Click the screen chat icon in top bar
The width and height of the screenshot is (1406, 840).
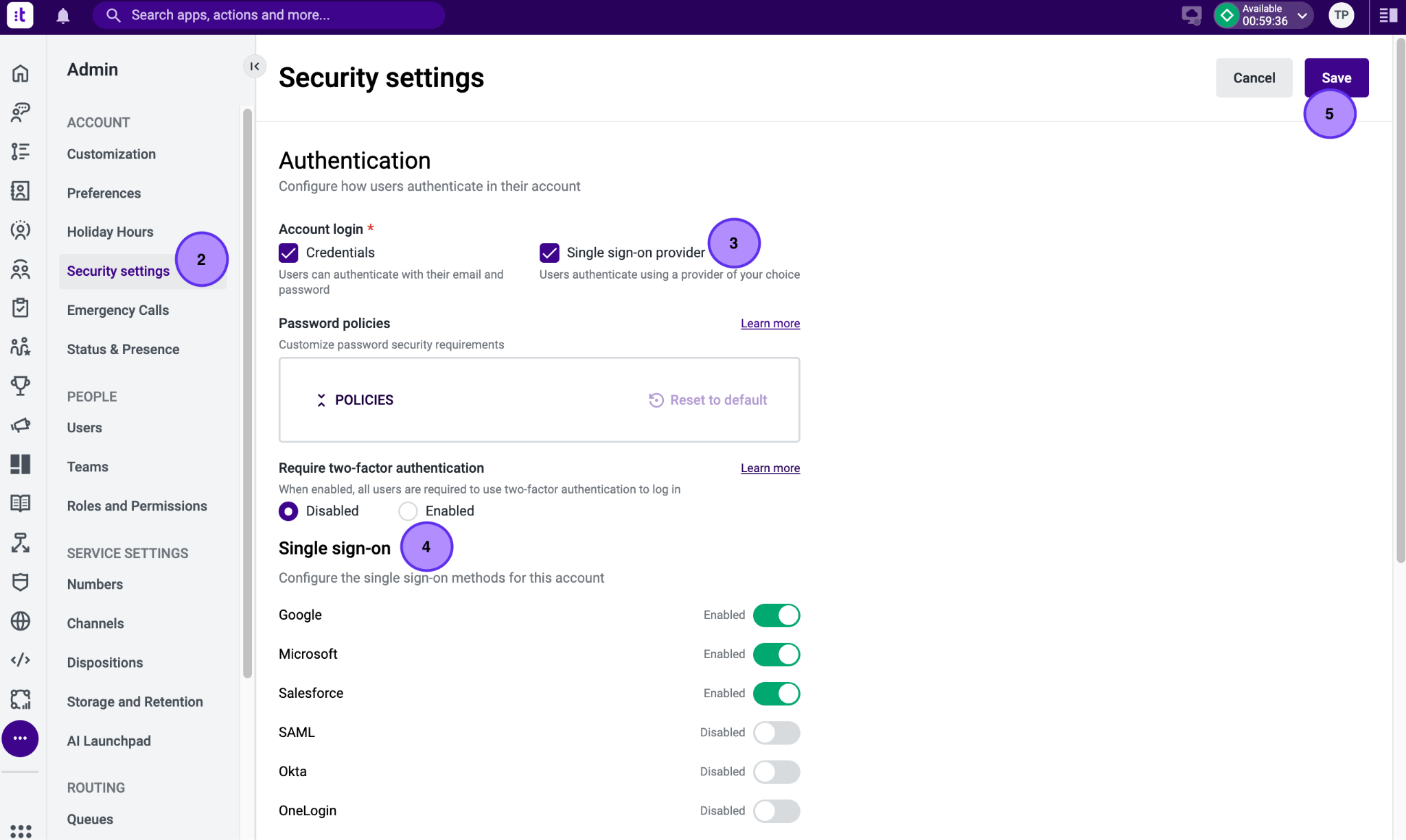point(1192,15)
